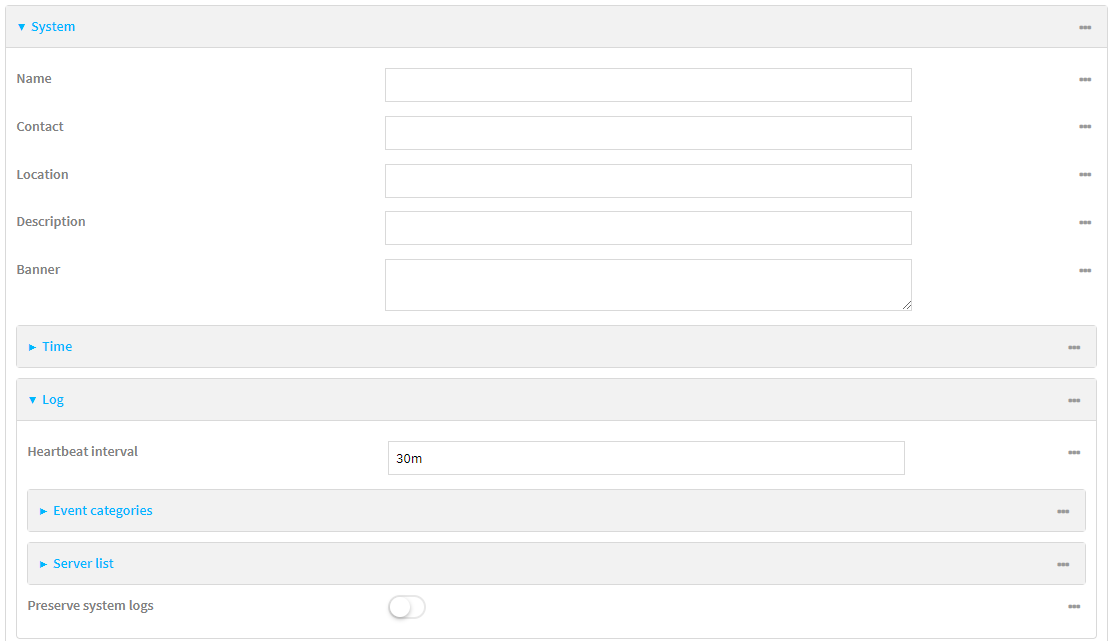Screen dimensions: 1113x641
Task: Focus the Heartbeat interval text box
Action: (646, 458)
